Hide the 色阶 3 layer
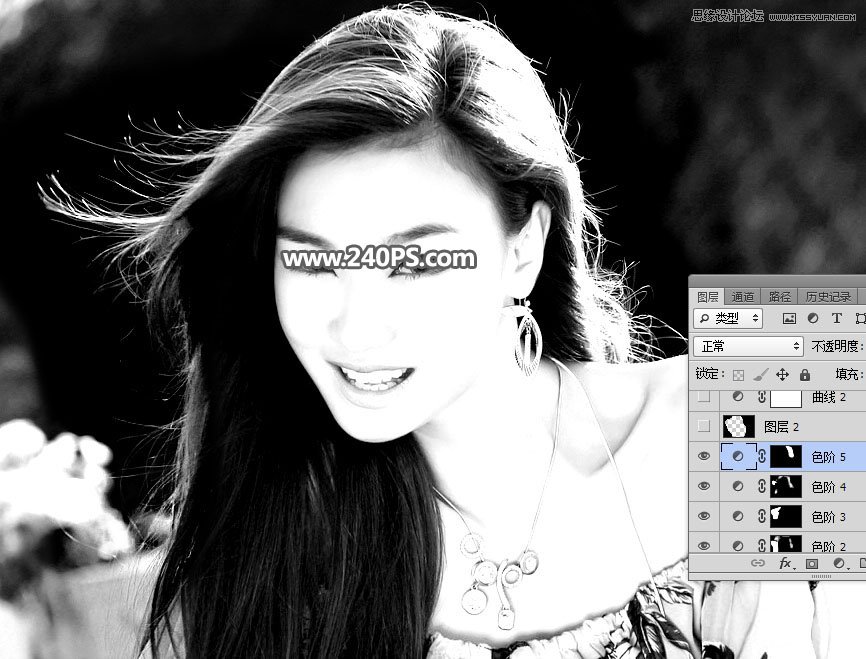The width and height of the screenshot is (866, 659). (704, 516)
